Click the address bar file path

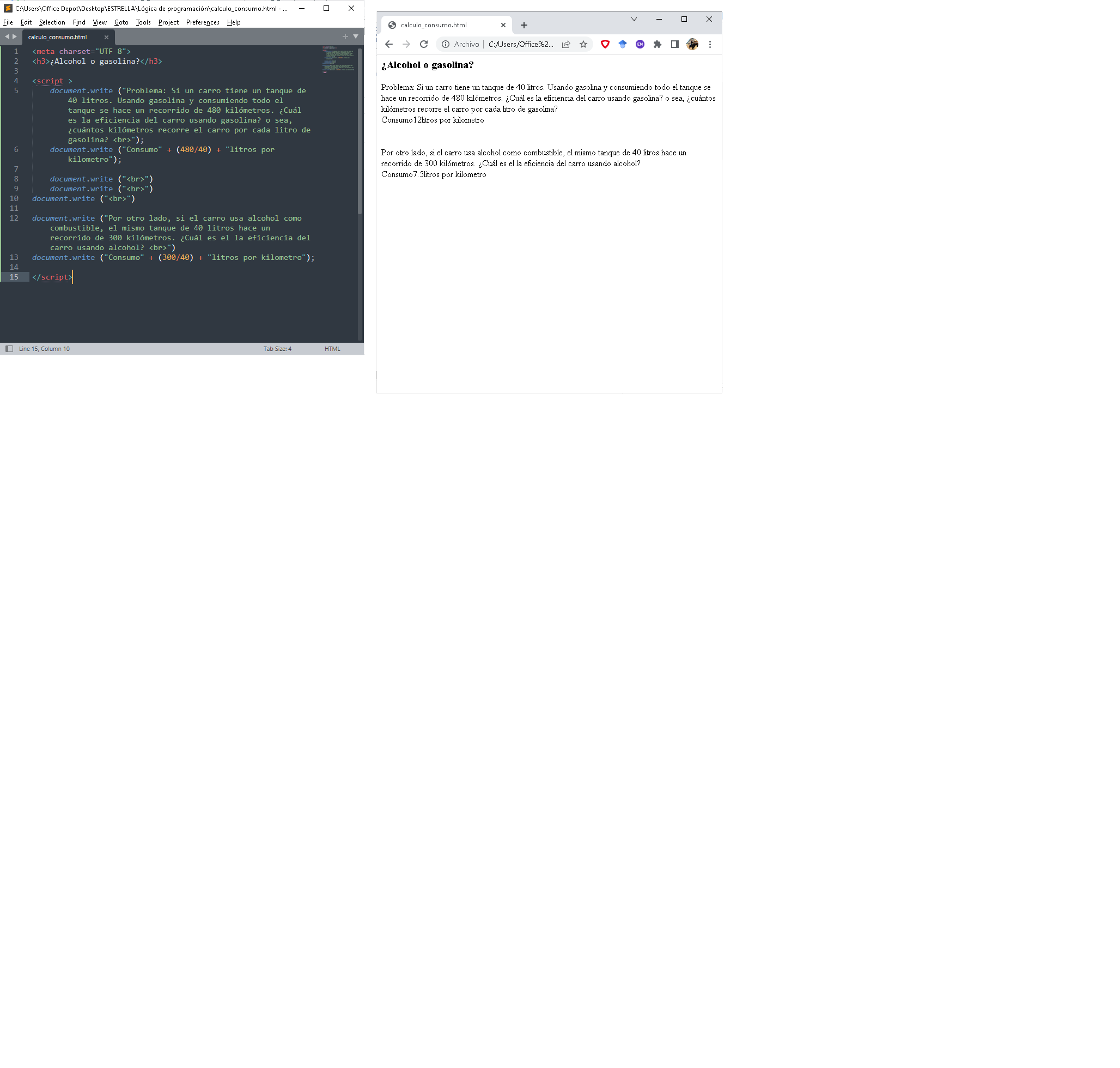520,44
